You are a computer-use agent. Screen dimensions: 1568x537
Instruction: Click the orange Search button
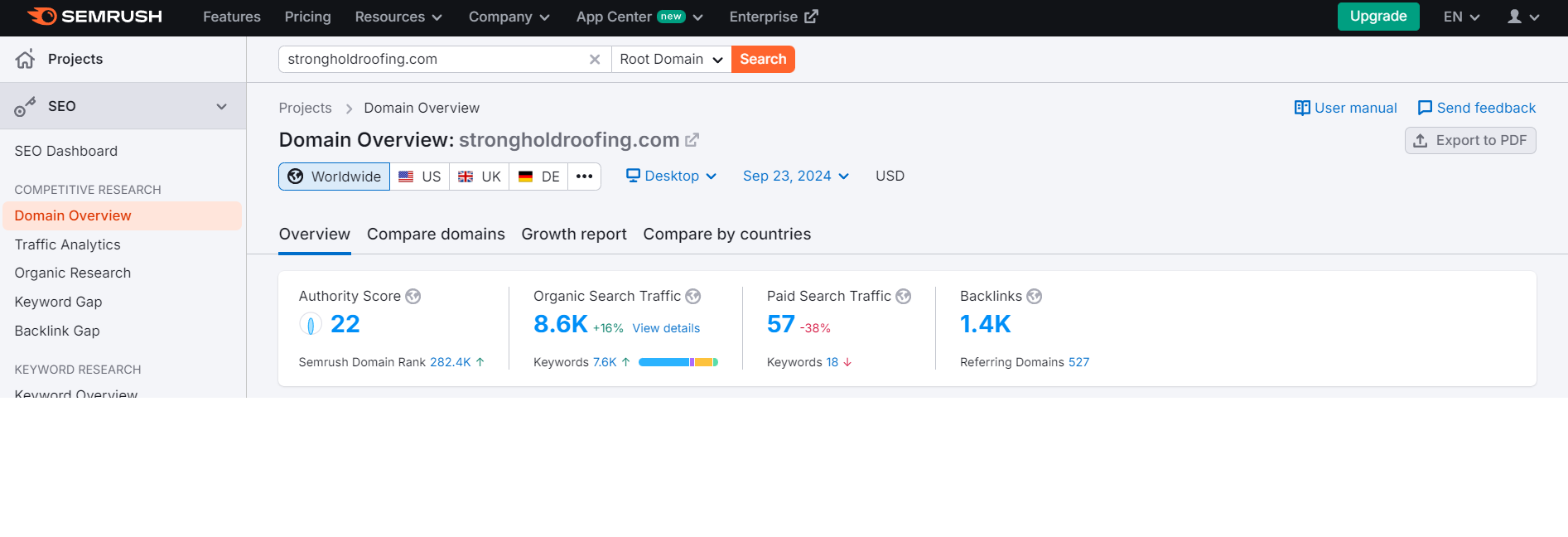pyautogui.click(x=763, y=59)
